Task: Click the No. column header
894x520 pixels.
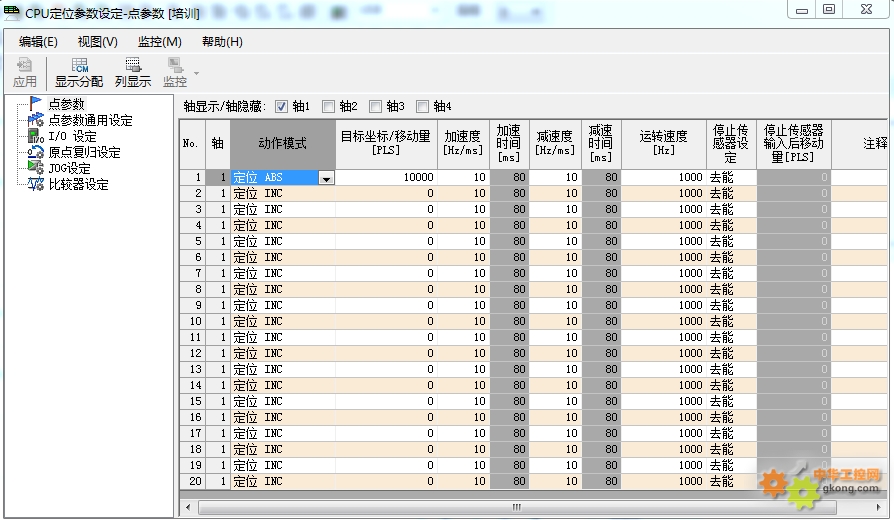Action: [192, 144]
